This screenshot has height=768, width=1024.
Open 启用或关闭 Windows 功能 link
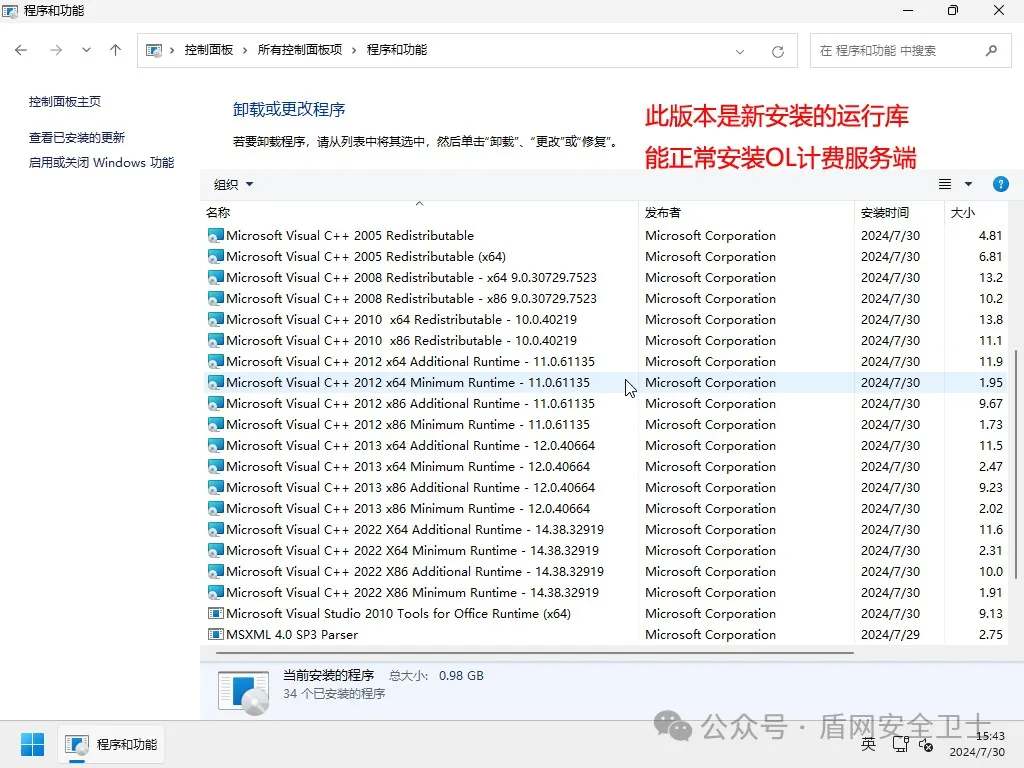point(101,162)
